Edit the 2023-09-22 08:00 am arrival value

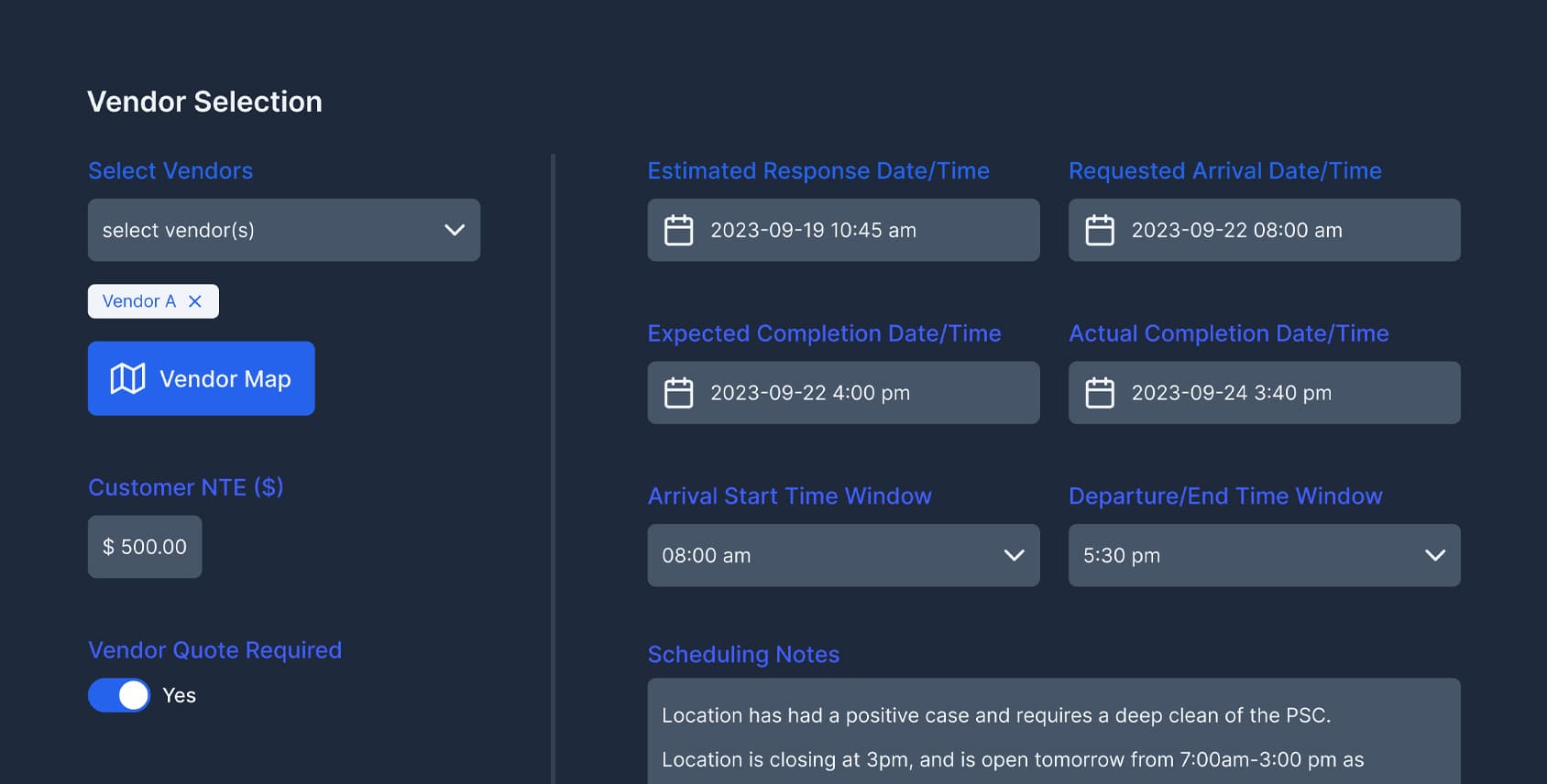tap(1236, 231)
